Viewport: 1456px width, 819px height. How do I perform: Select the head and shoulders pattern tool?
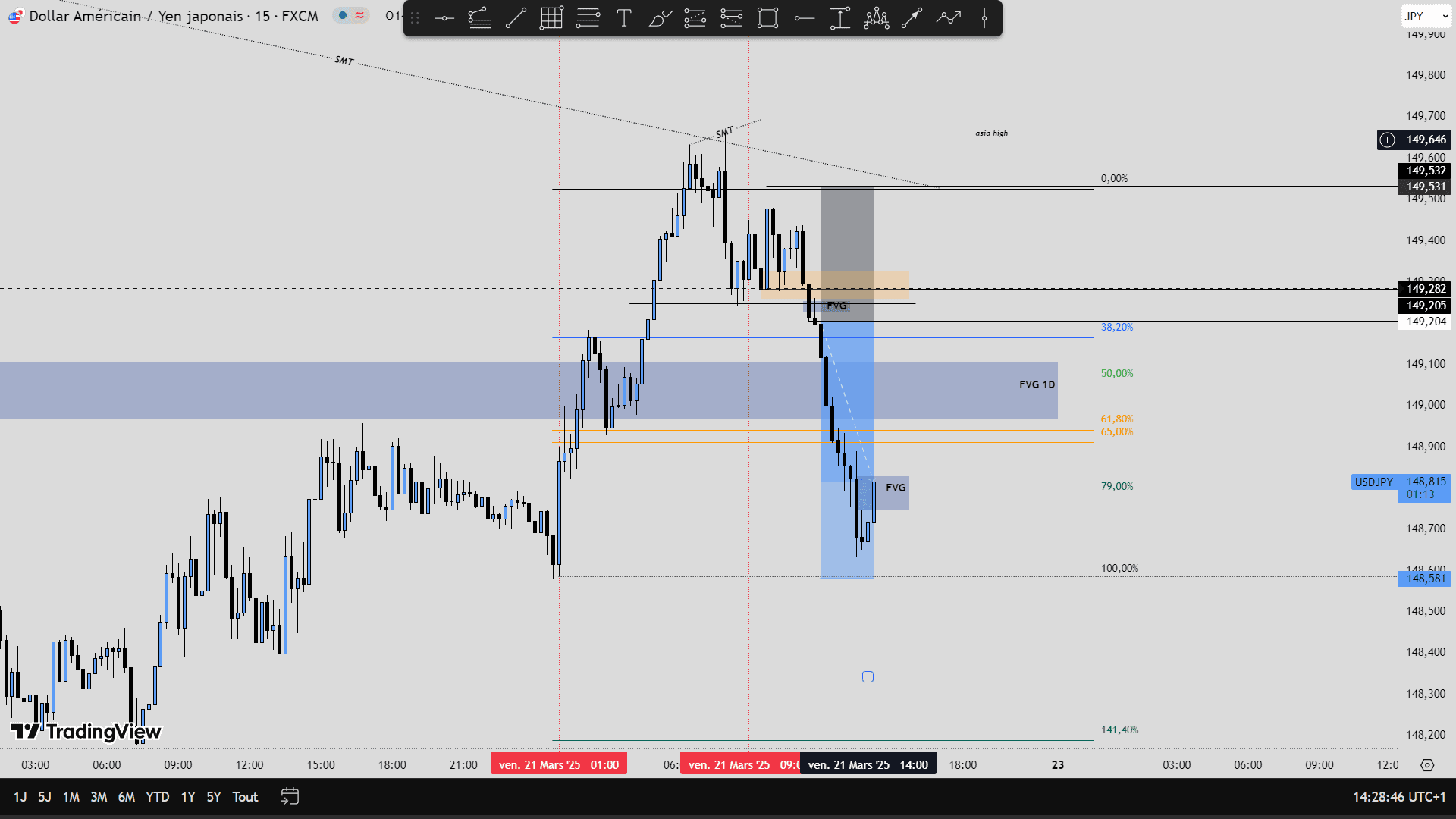click(x=876, y=18)
